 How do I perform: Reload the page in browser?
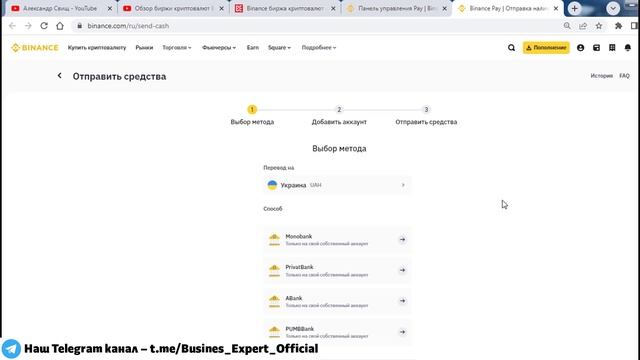click(44, 26)
